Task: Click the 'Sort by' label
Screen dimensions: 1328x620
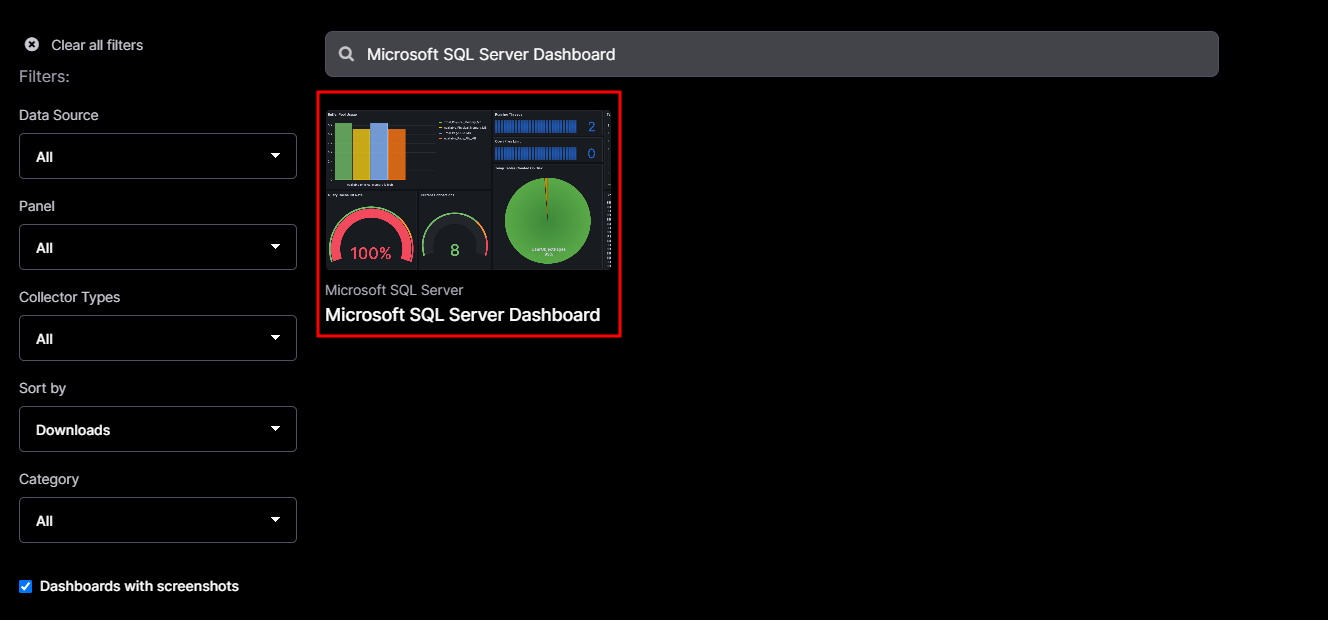Action: (x=43, y=388)
